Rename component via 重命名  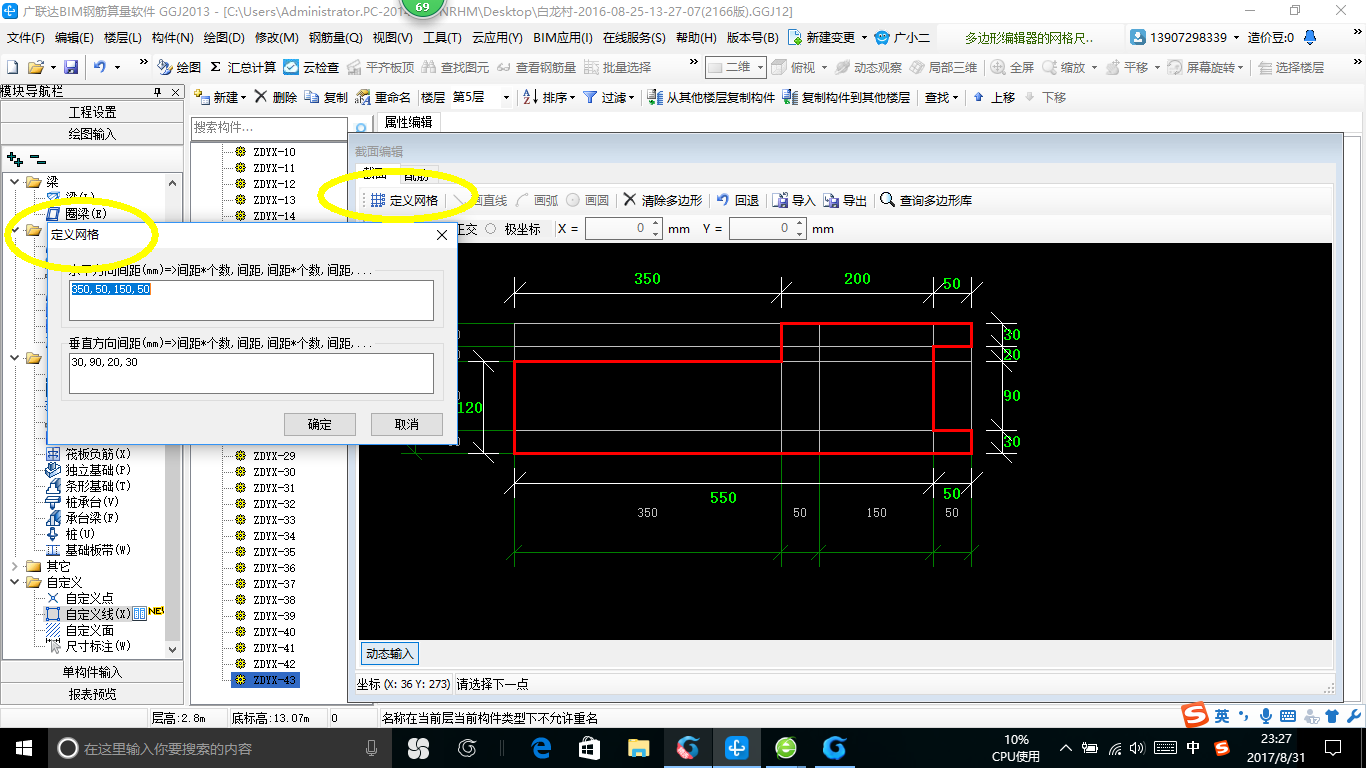point(383,97)
